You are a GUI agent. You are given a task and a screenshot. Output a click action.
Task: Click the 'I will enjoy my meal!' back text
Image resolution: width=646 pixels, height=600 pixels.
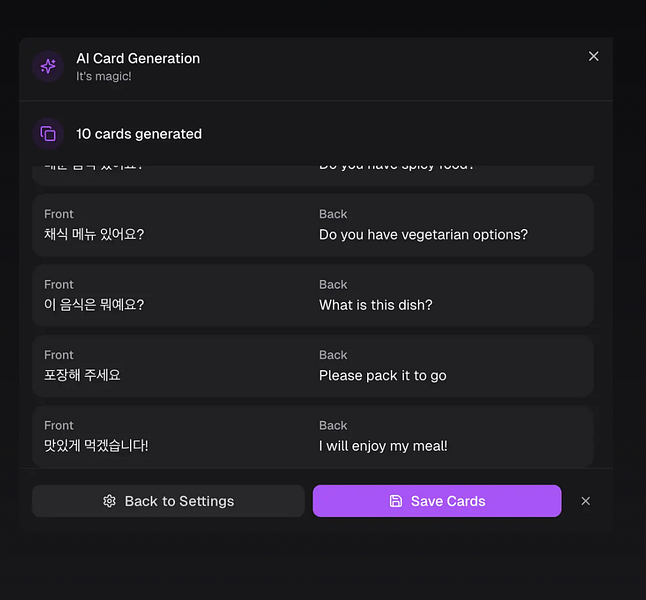pos(383,446)
